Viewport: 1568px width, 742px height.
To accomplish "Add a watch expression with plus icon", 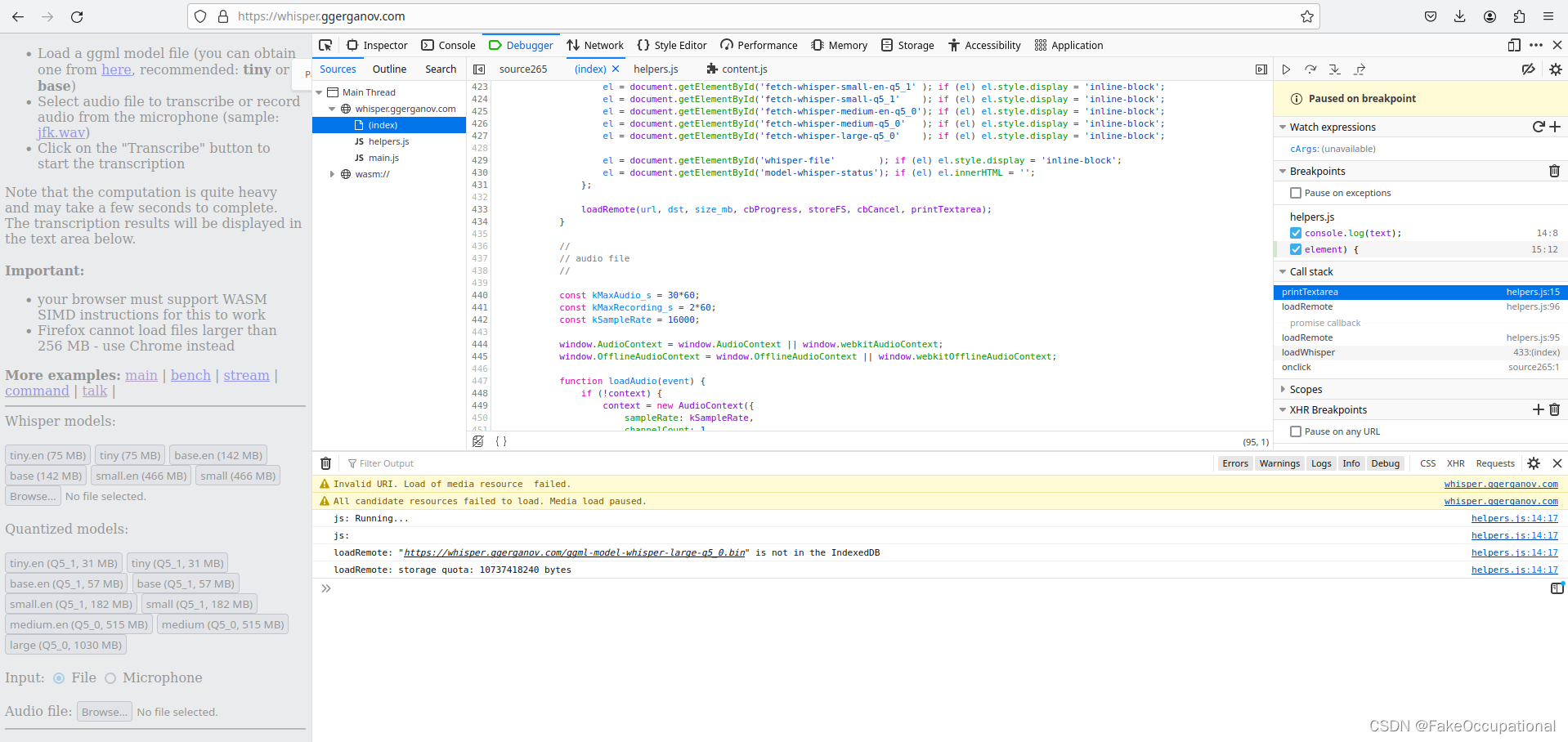I will tap(1555, 127).
